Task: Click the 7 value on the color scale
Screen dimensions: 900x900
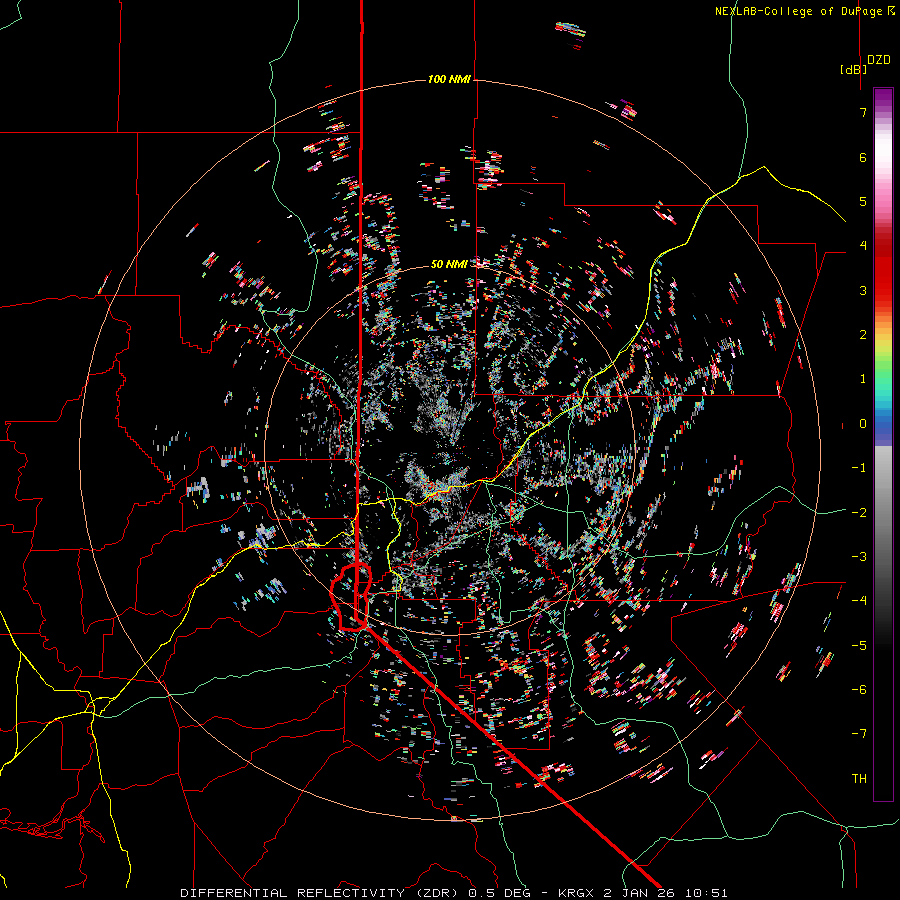Action: pos(863,112)
